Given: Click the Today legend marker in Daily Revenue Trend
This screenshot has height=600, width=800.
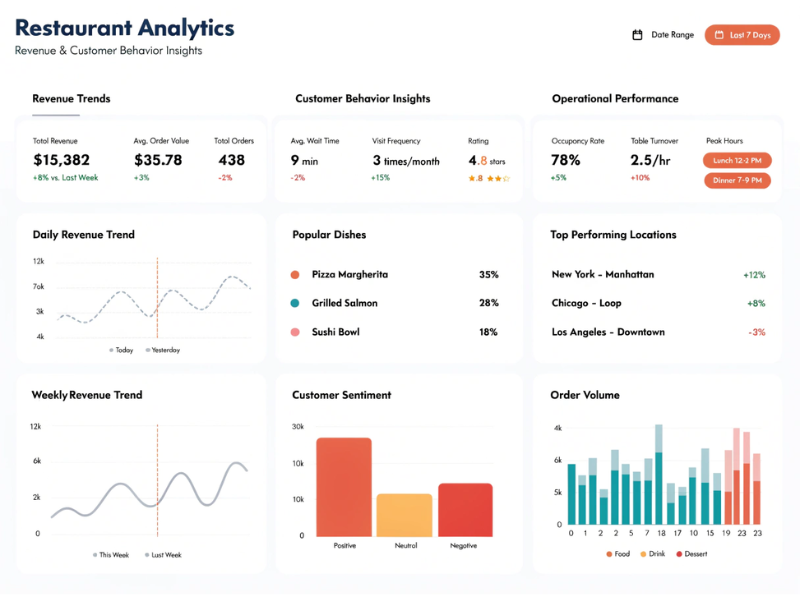Looking at the screenshot, I should (x=110, y=350).
